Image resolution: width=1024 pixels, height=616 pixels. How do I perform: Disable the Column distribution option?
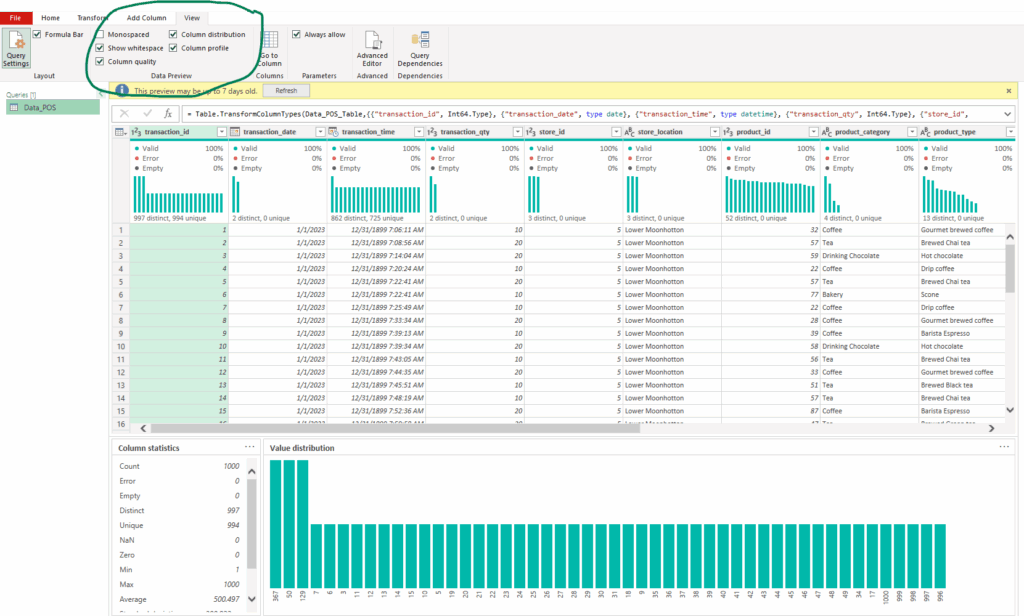pyautogui.click(x=173, y=33)
